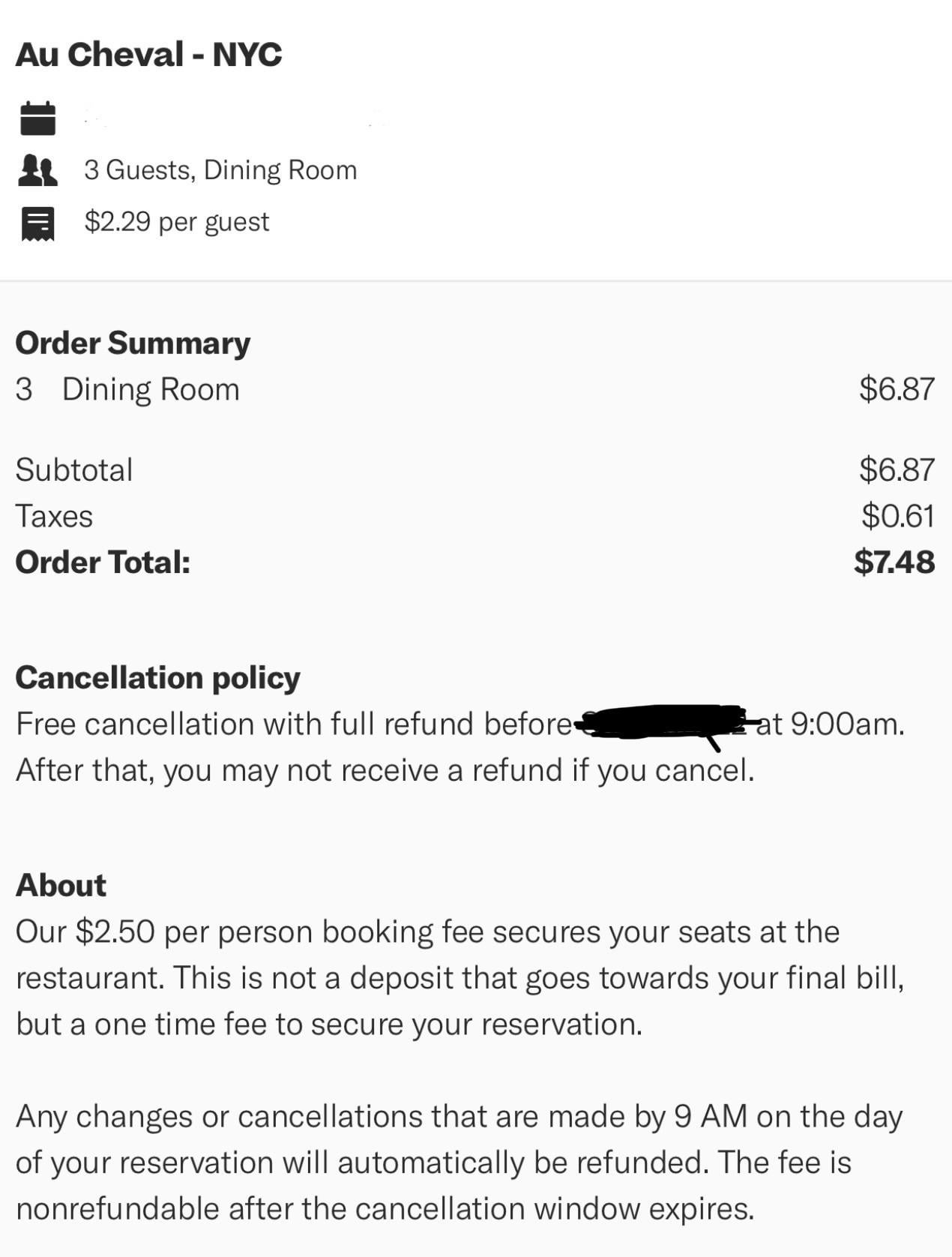Click the Cancellation policy heading
952x1257 pixels.
click(158, 678)
